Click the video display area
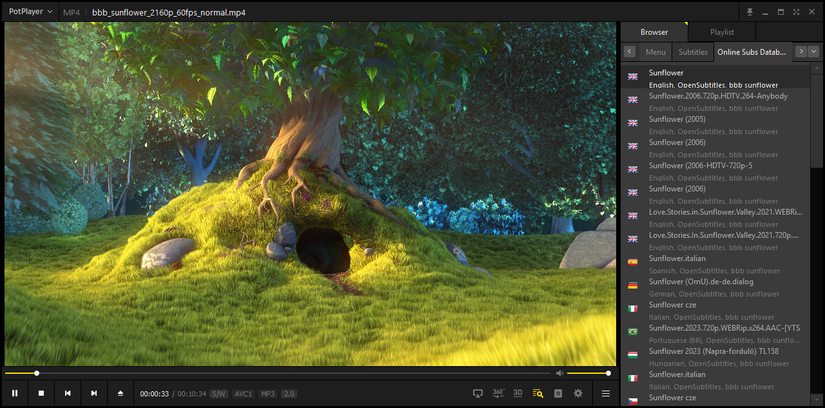 (x=310, y=194)
